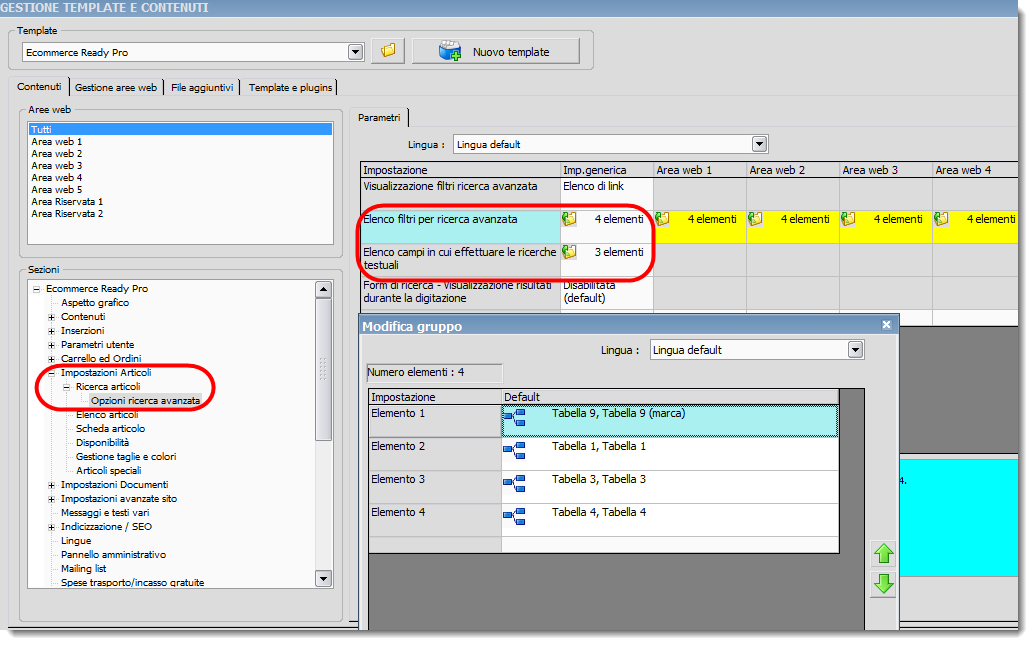Select Gestione taglie e colori item
The image size is (1033, 645).
pos(126,457)
